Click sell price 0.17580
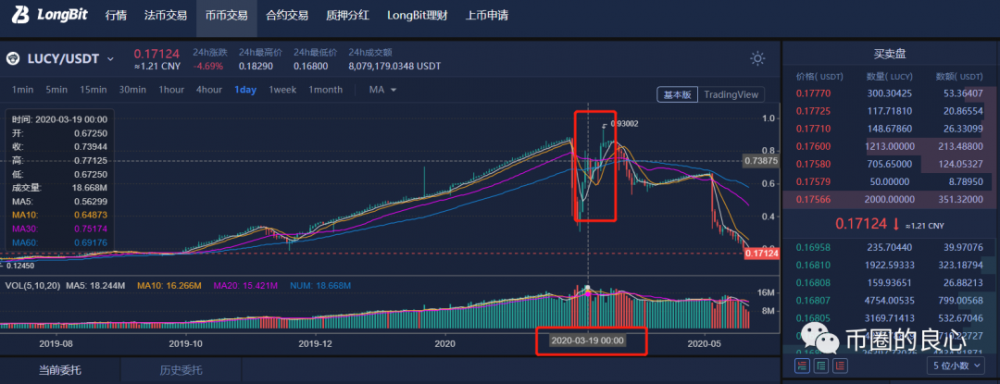This screenshot has height=384, width=1000. [x=812, y=164]
